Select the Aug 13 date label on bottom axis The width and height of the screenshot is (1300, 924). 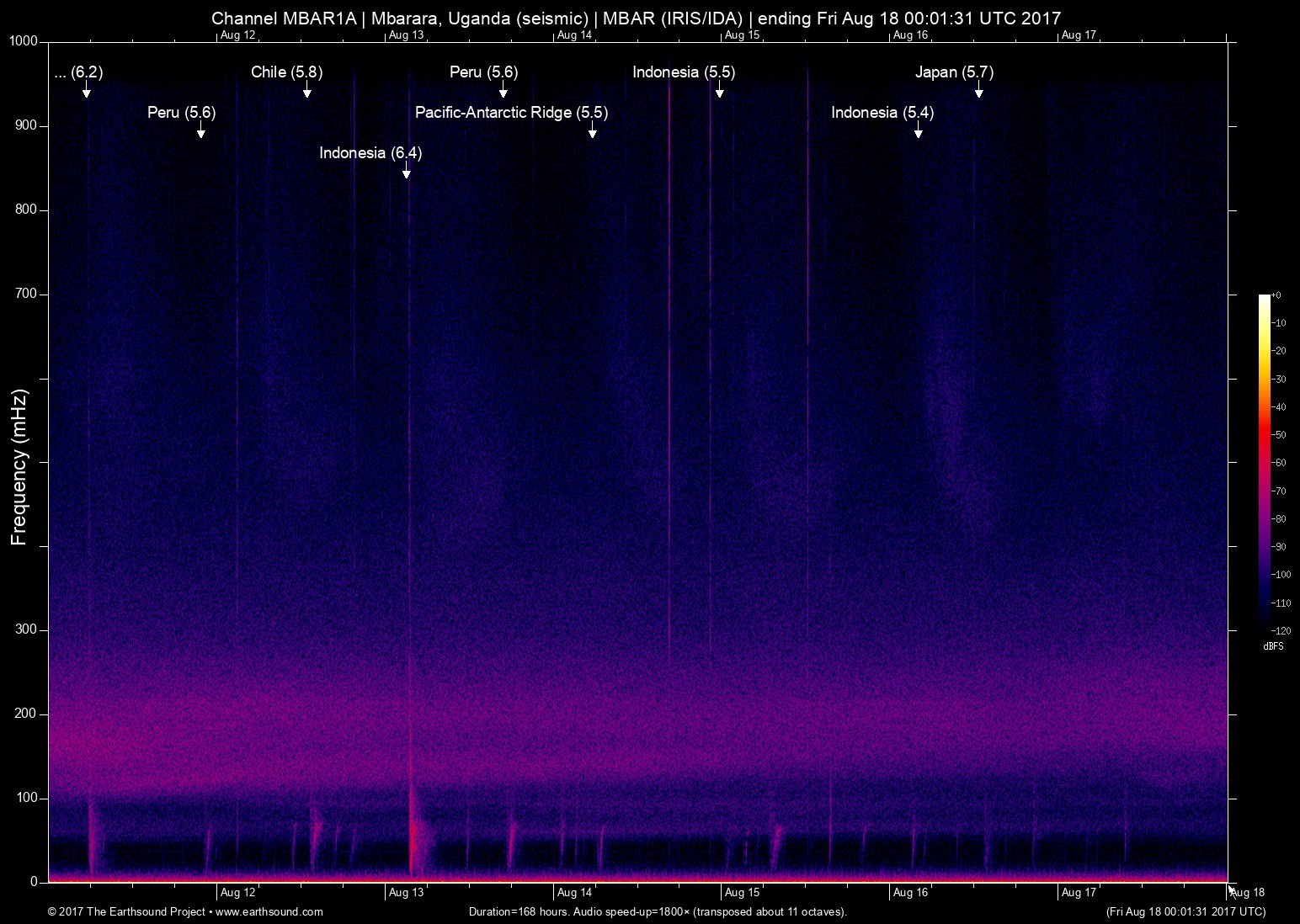point(406,893)
